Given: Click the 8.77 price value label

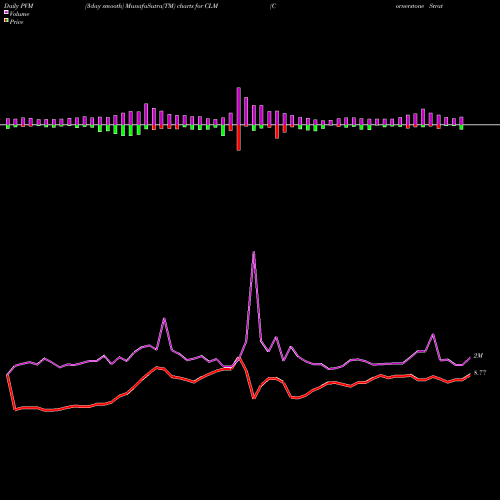Looking at the screenshot, I should [480, 373].
